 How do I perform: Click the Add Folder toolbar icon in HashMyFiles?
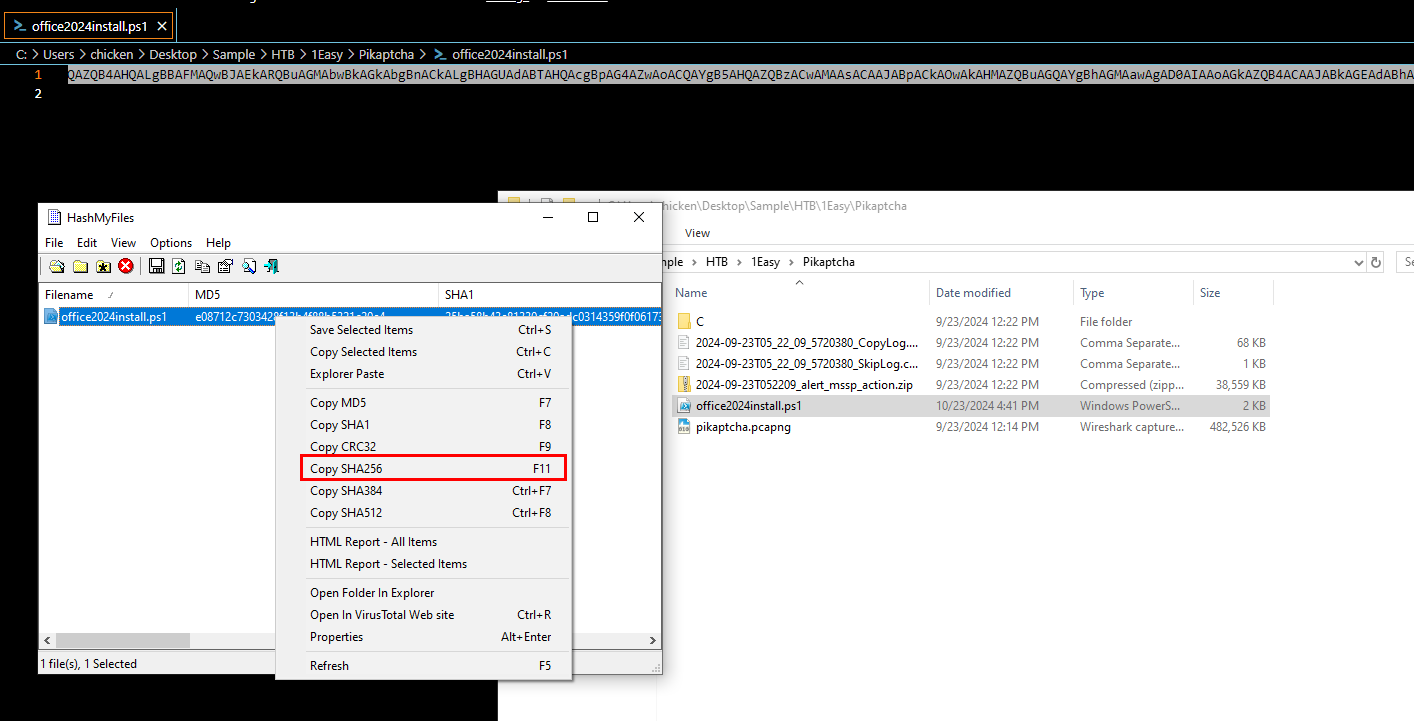[80, 266]
